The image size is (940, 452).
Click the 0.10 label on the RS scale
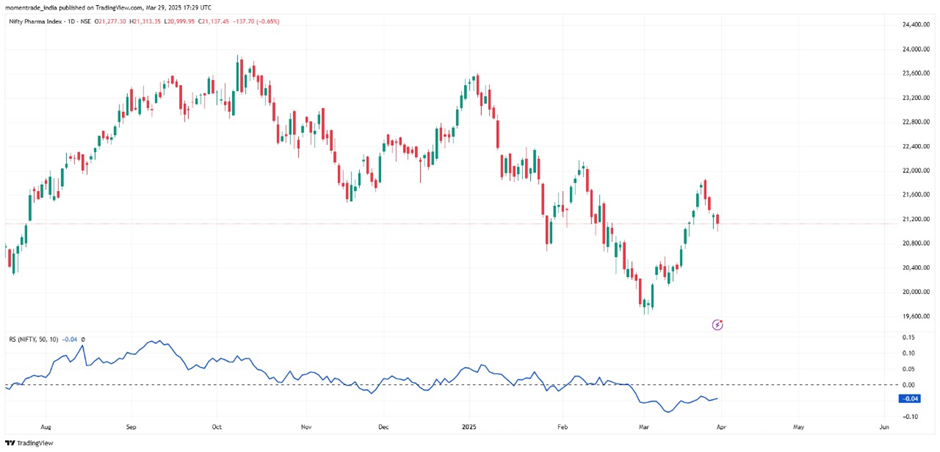coord(909,353)
